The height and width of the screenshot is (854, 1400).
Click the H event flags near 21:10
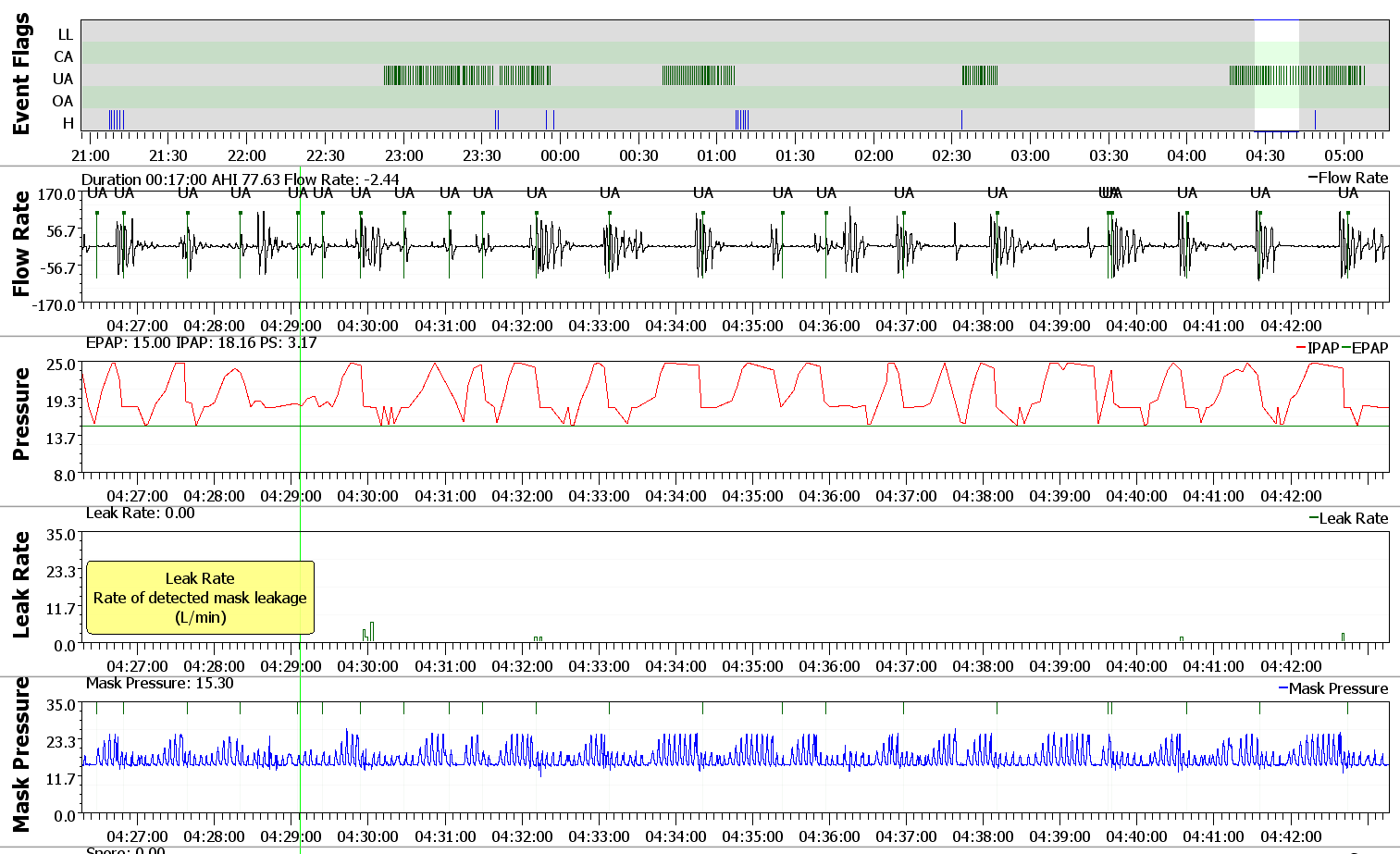[x=117, y=119]
